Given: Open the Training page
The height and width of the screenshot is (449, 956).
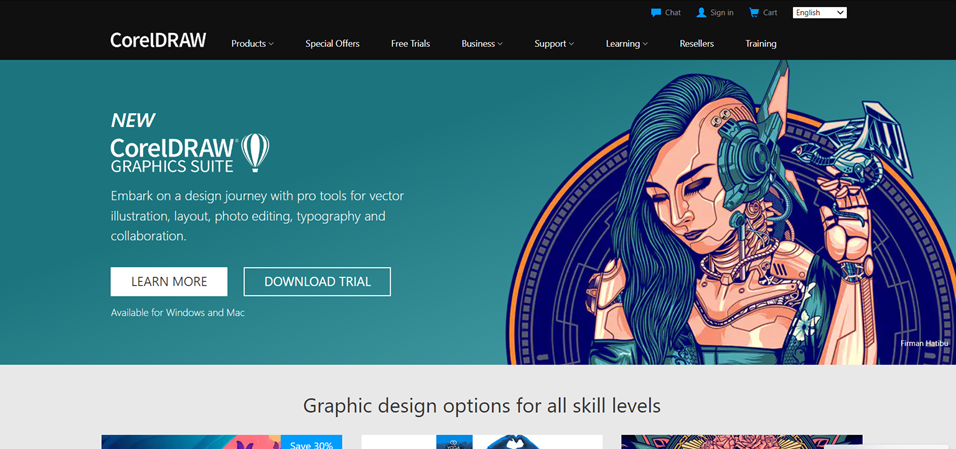Looking at the screenshot, I should coord(760,44).
